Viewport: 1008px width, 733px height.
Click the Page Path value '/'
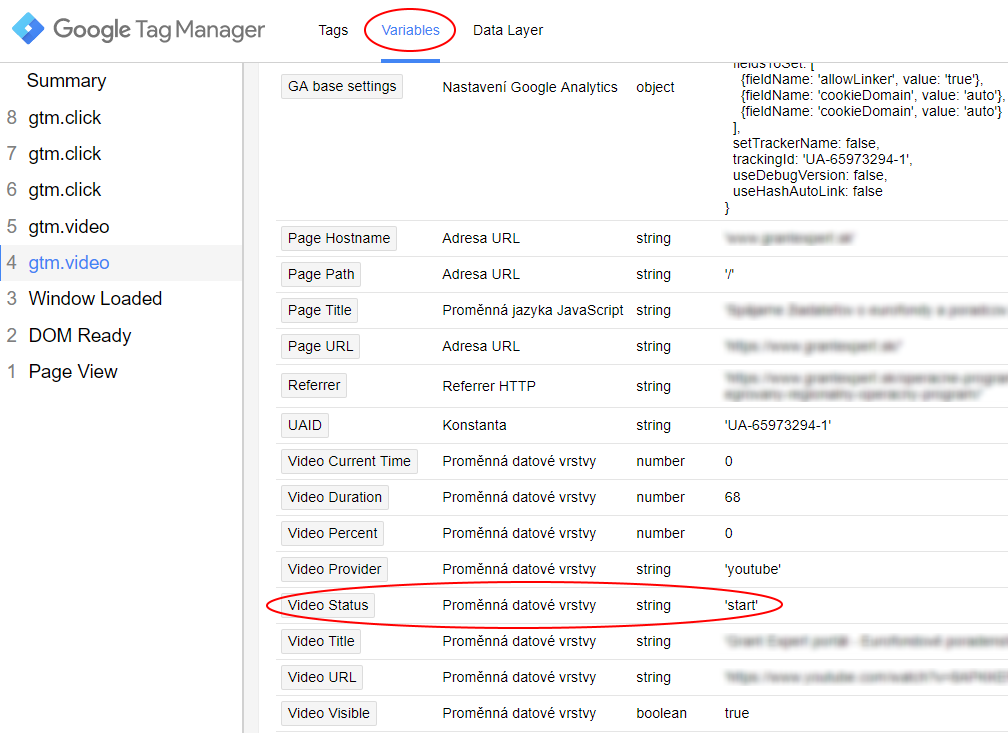[729, 274]
